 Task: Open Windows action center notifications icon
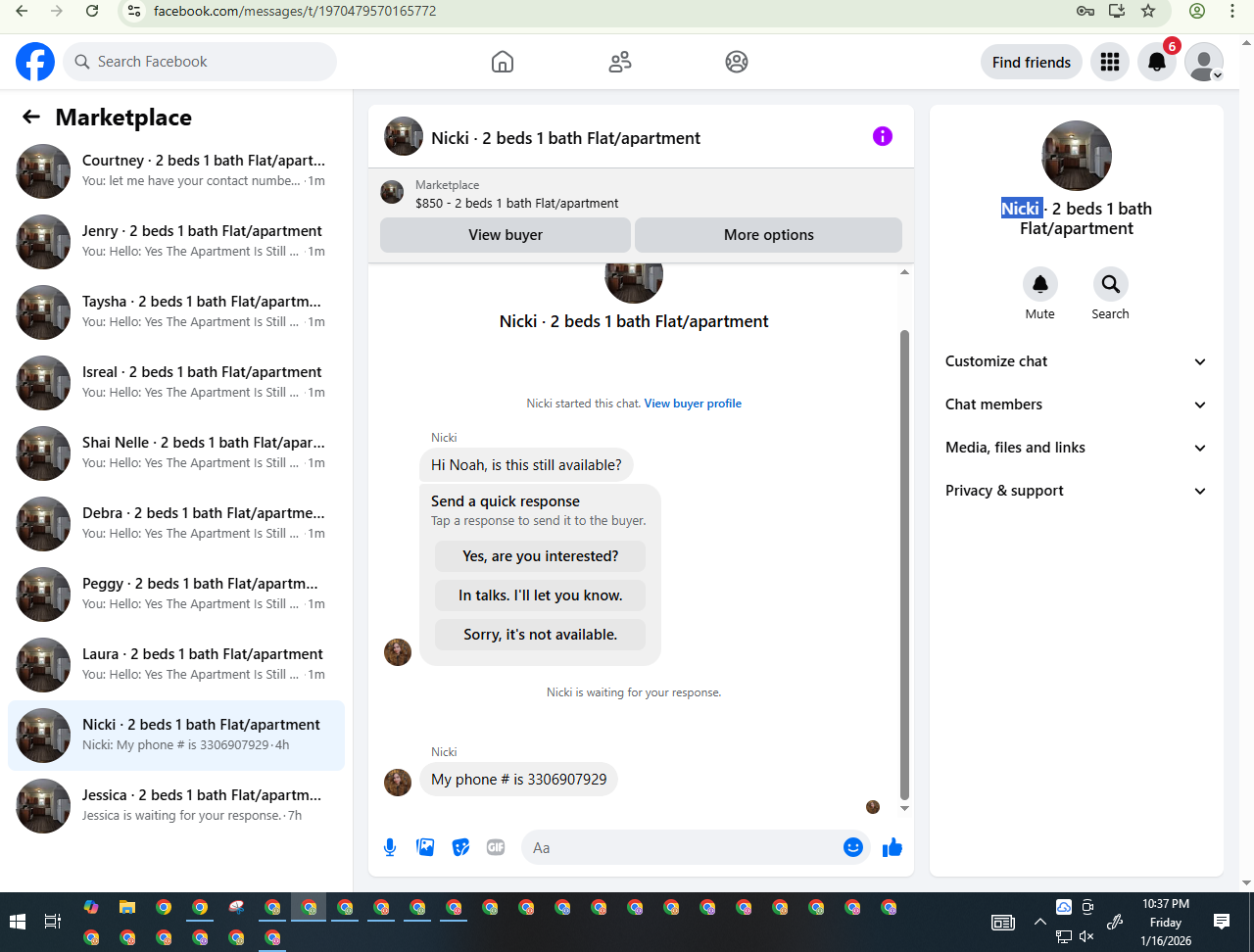[1222, 922]
